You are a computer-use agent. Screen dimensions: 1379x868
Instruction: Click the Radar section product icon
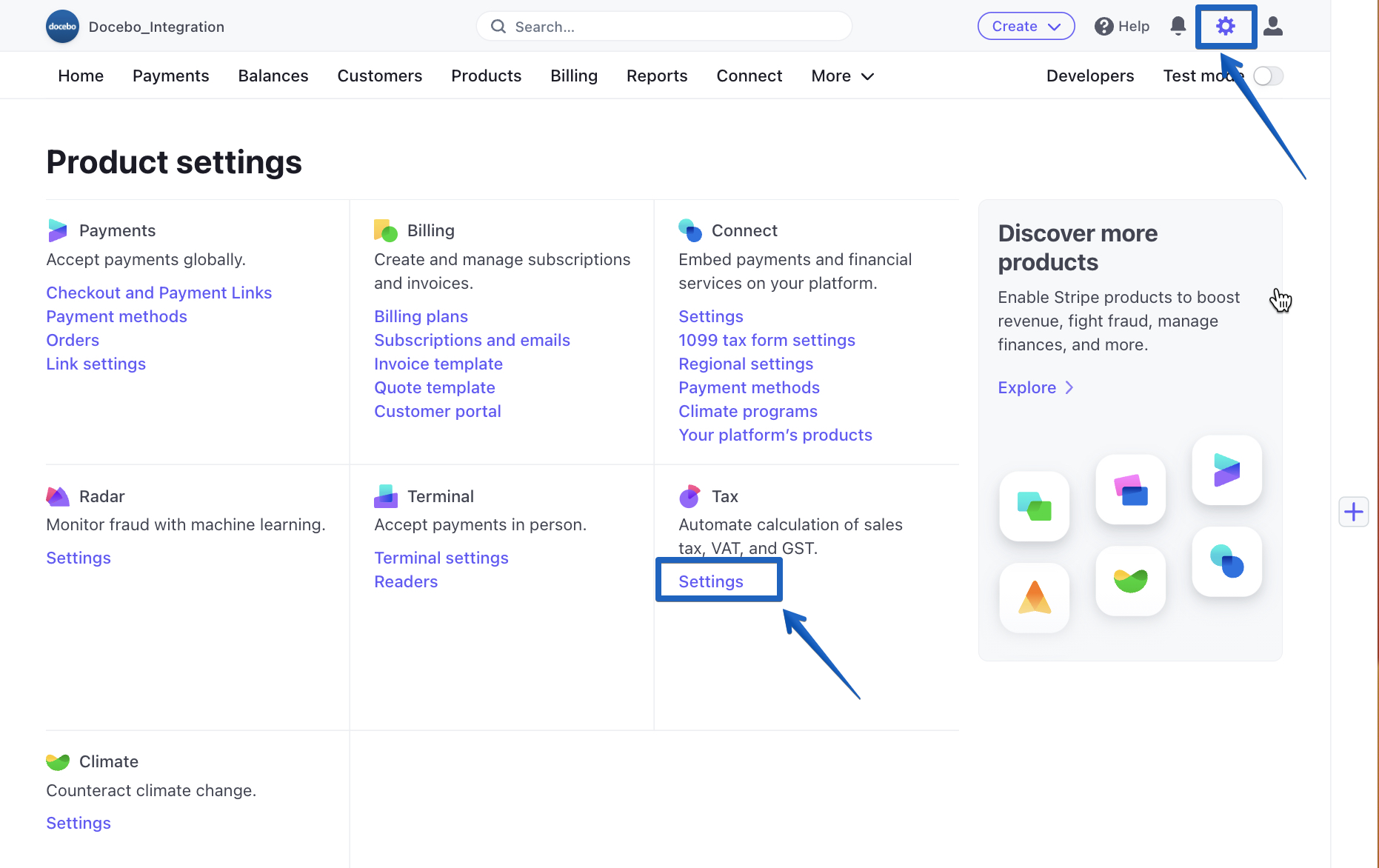(x=58, y=496)
